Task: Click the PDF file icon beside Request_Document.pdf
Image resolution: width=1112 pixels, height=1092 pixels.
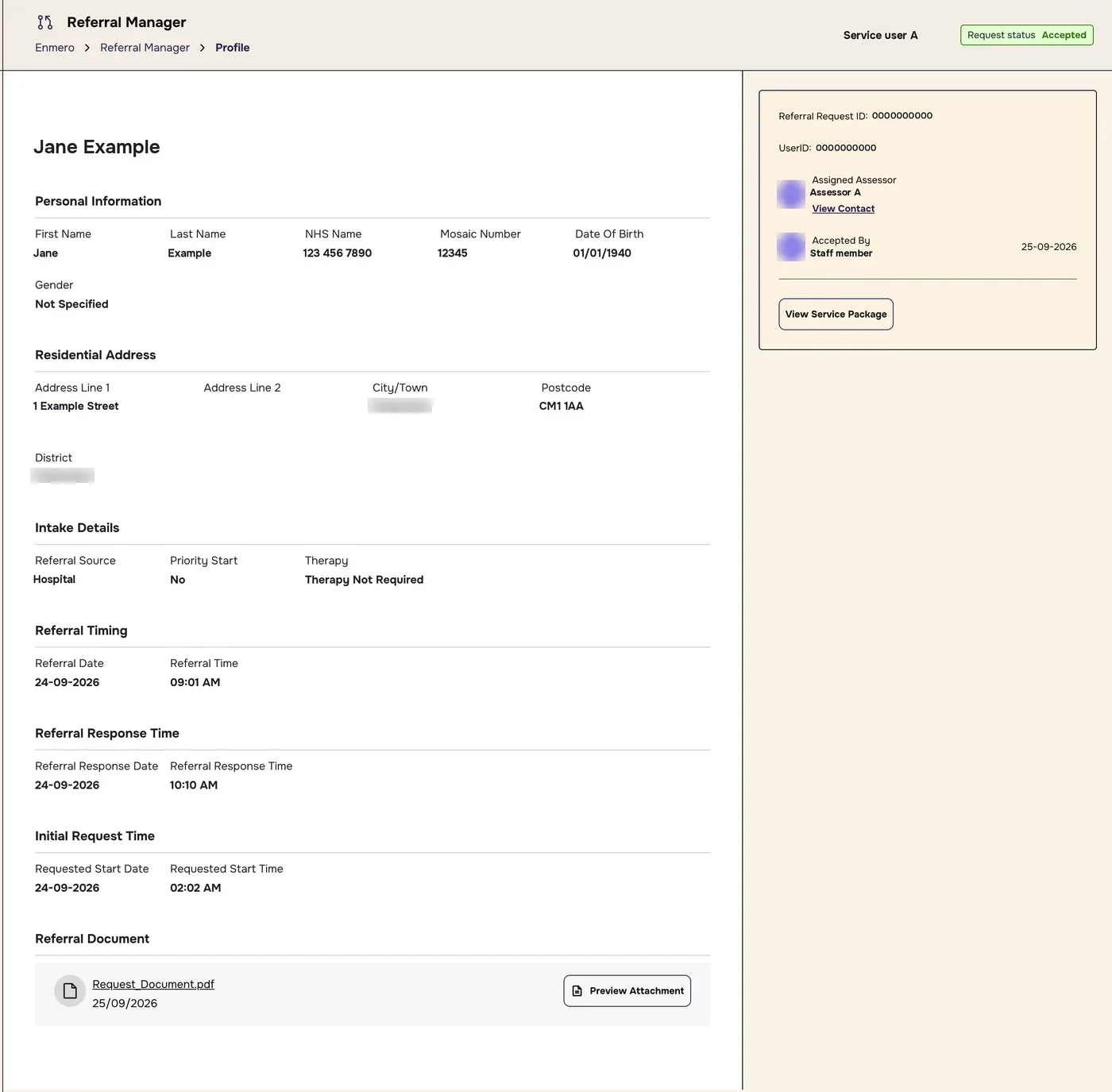Action: click(x=70, y=991)
